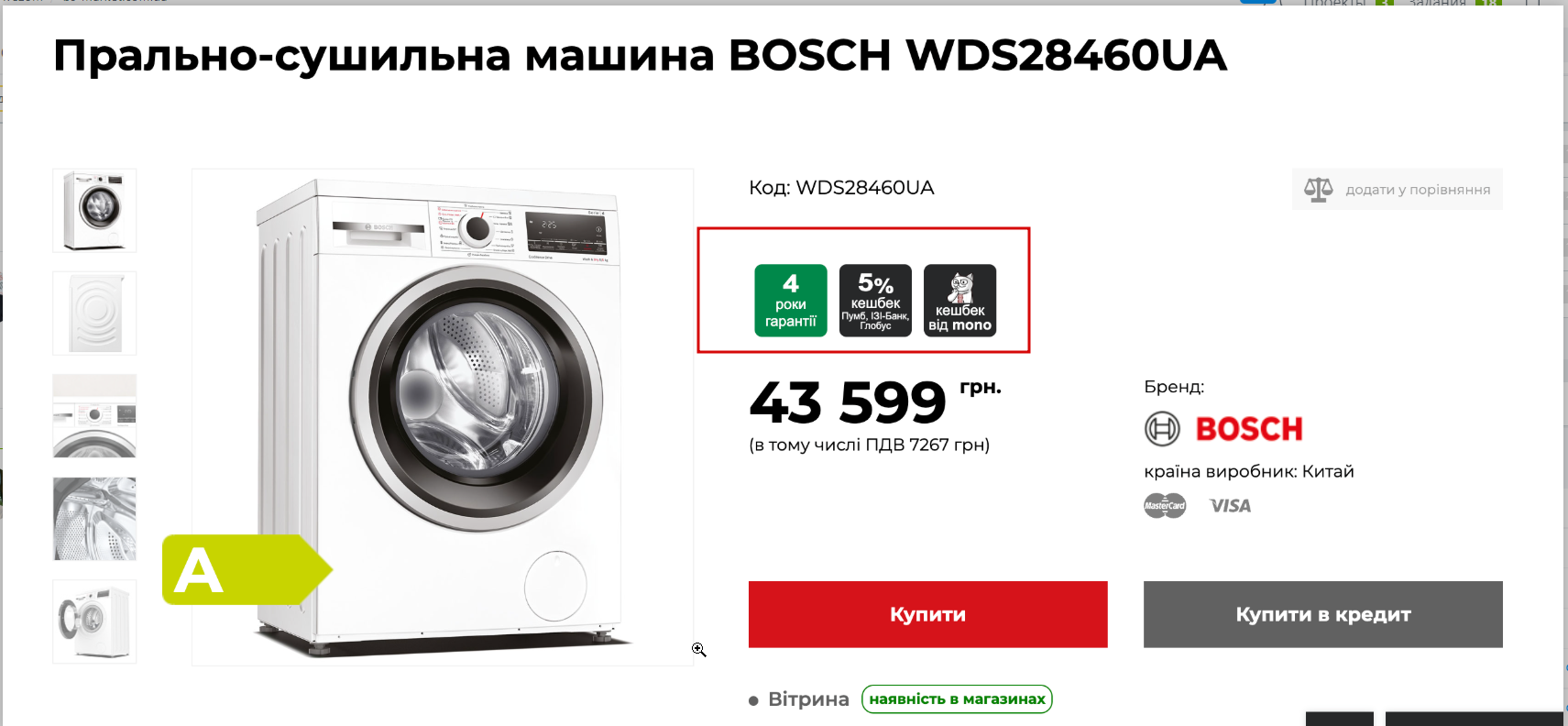Open the 5% кешбек badge
Viewport: 1568px width, 726px height.
(875, 301)
